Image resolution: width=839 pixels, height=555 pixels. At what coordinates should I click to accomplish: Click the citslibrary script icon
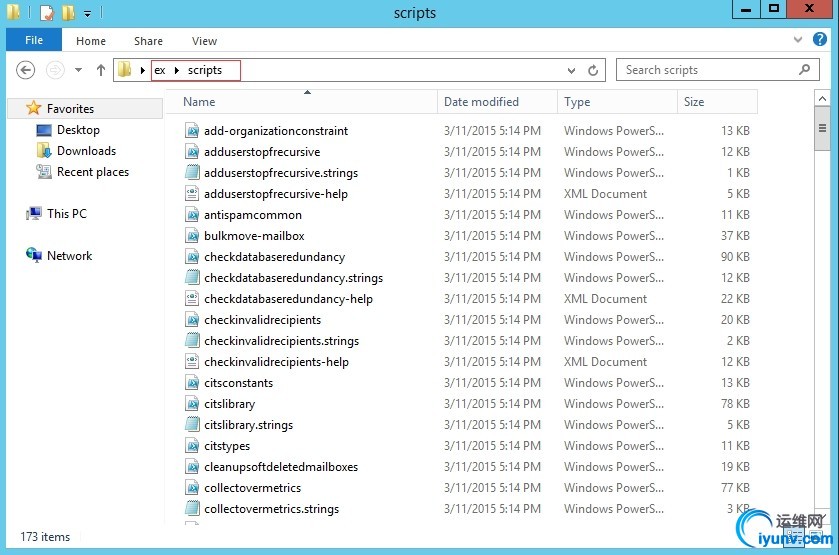click(x=192, y=404)
